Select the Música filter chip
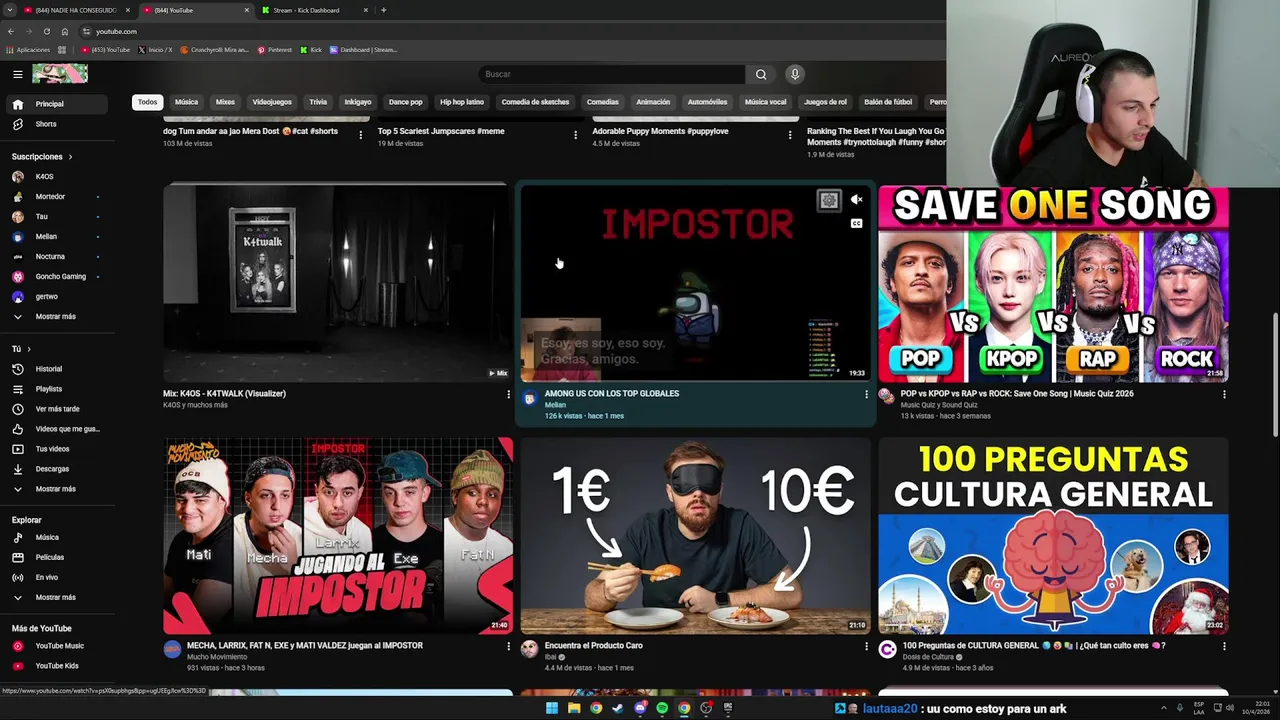 [186, 102]
